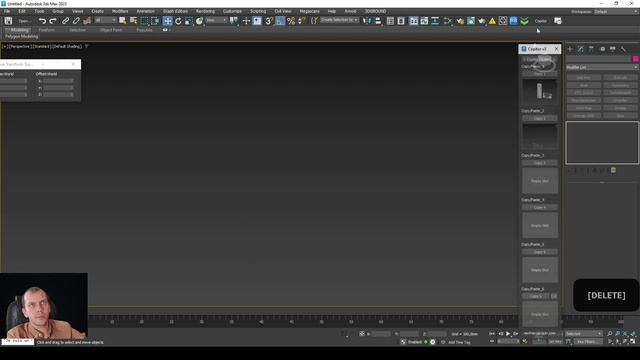Click the Copitor toolbar button
The image size is (640, 360).
[540, 21]
